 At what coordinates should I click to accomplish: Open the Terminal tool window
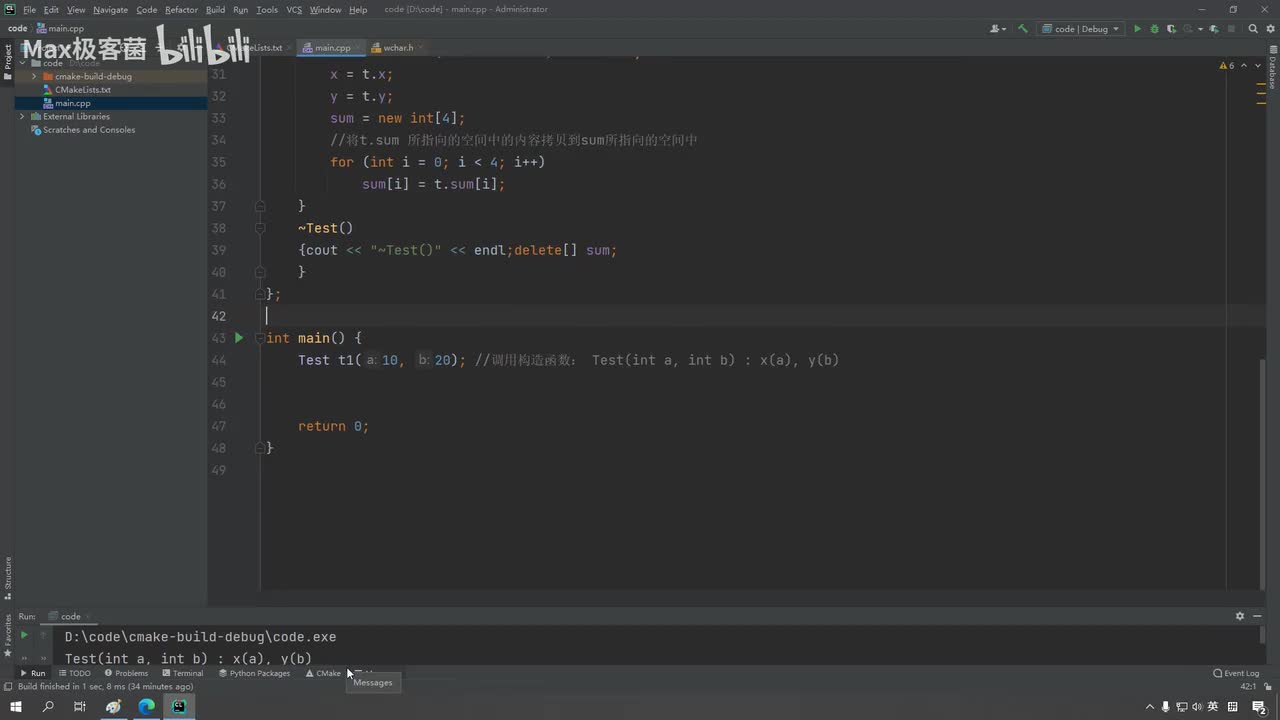coord(182,673)
